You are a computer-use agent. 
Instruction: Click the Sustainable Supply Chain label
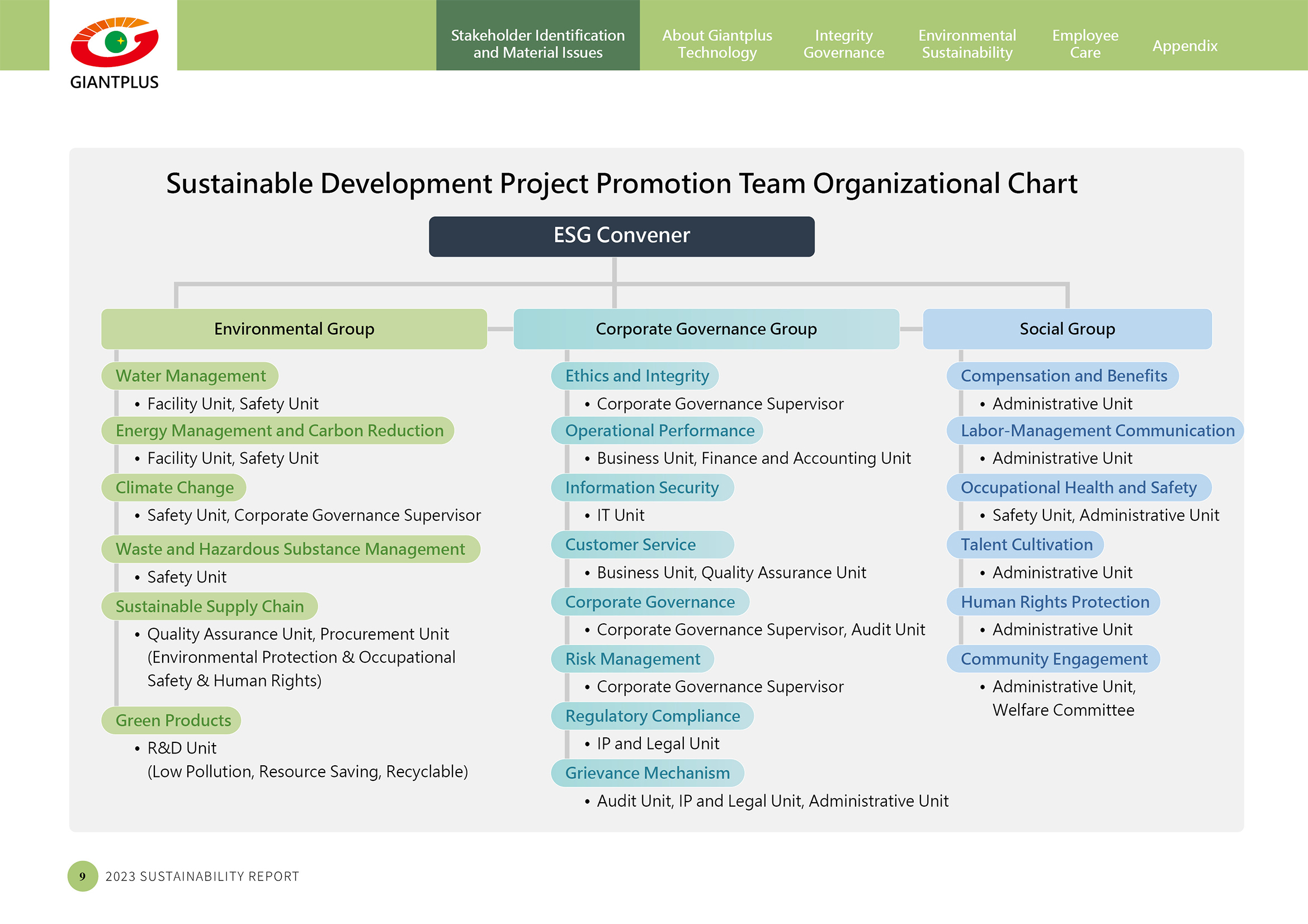209,606
